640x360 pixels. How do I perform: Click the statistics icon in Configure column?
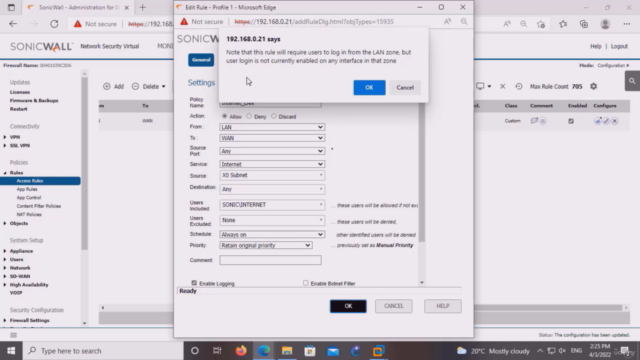[x=598, y=121]
